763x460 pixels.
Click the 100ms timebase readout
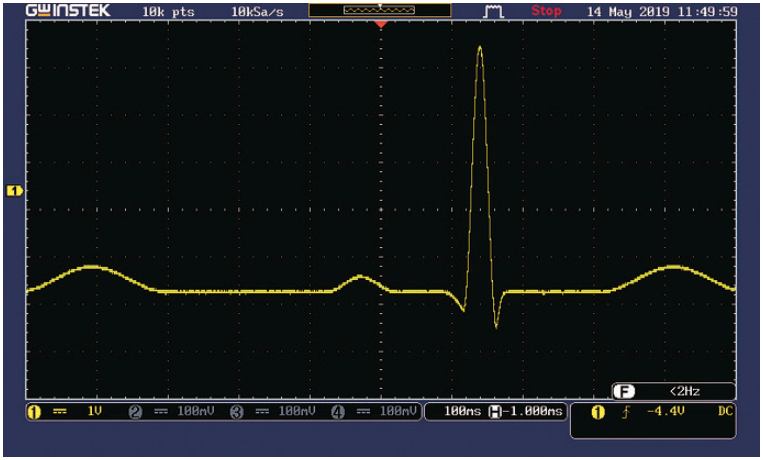(462, 411)
